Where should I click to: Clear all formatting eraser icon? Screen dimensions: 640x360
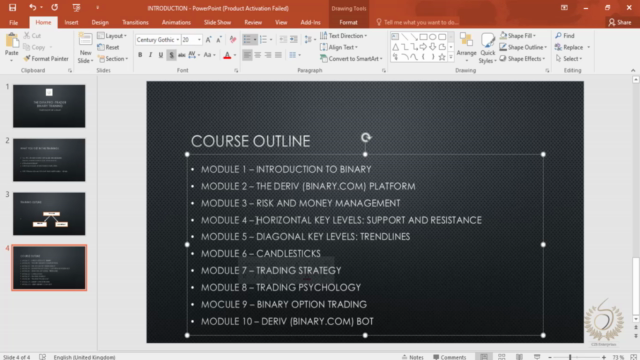233,40
